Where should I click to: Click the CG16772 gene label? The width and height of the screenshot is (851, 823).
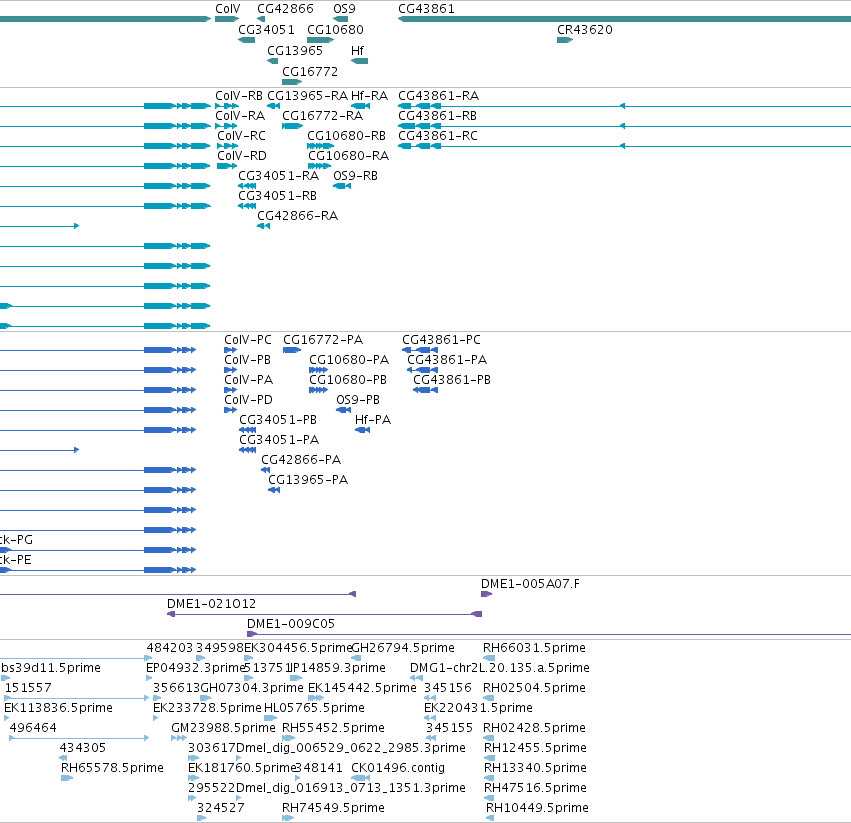click(x=310, y=72)
